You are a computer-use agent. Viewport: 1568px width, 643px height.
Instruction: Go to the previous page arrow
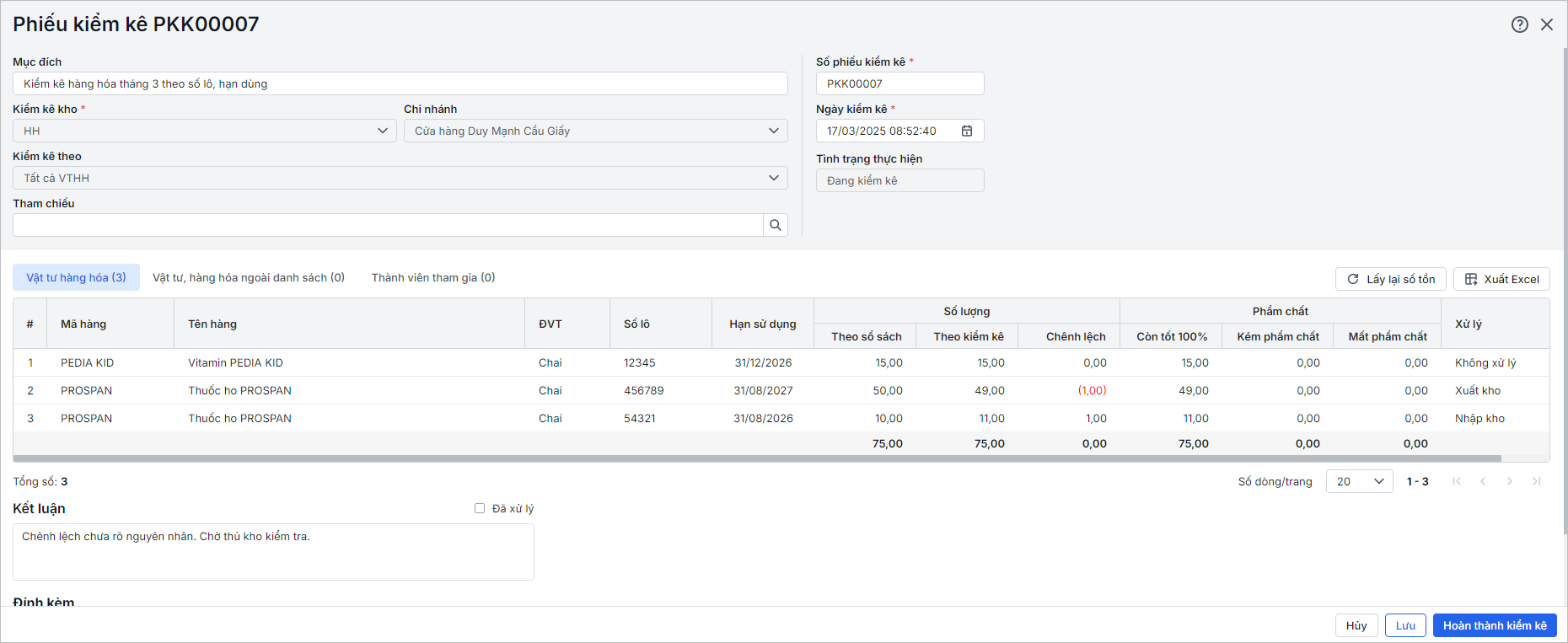click(x=1483, y=481)
